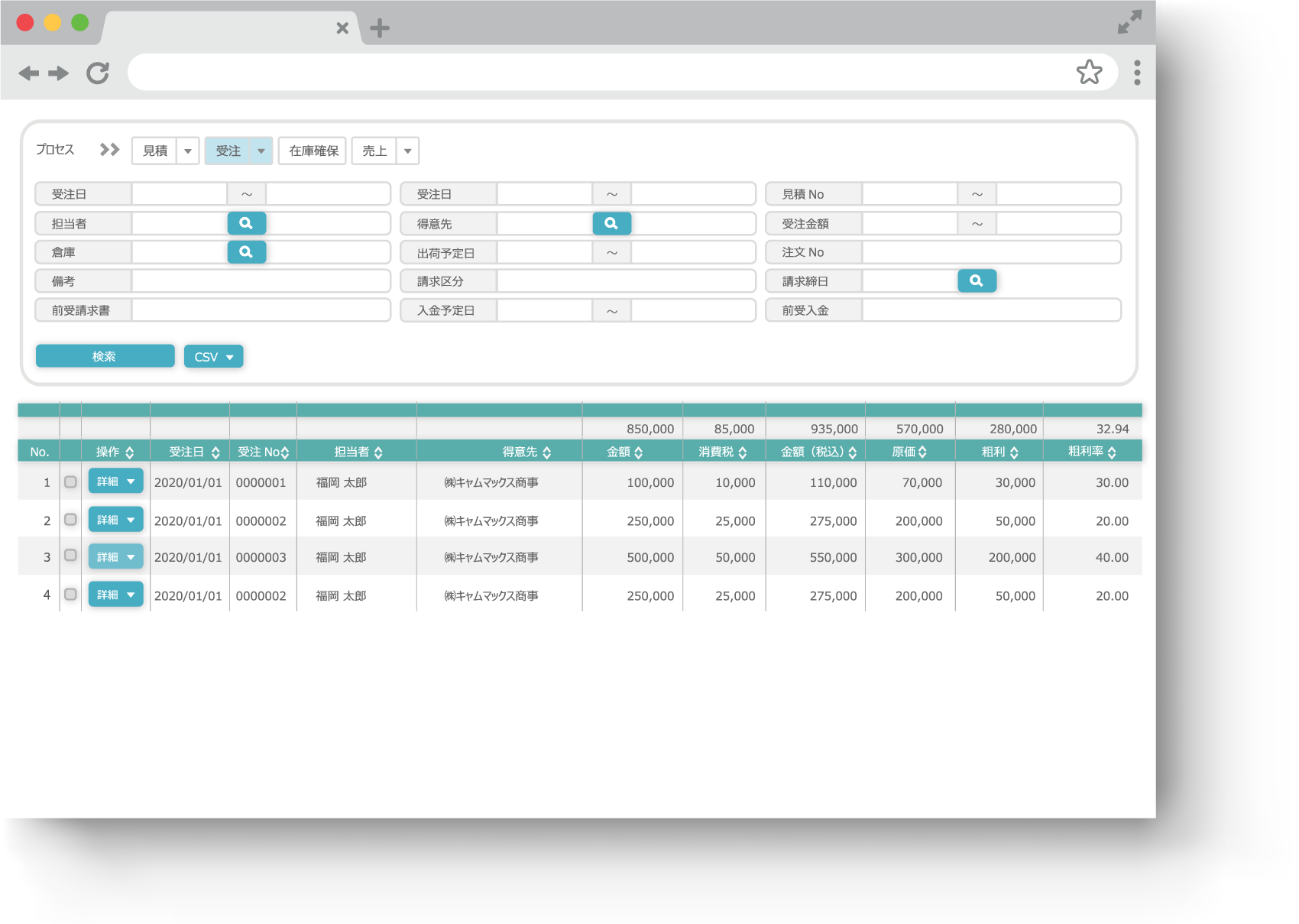1299x924 pixels.
Task: Open the 倉庫 lookup search icon
Action: [246, 252]
